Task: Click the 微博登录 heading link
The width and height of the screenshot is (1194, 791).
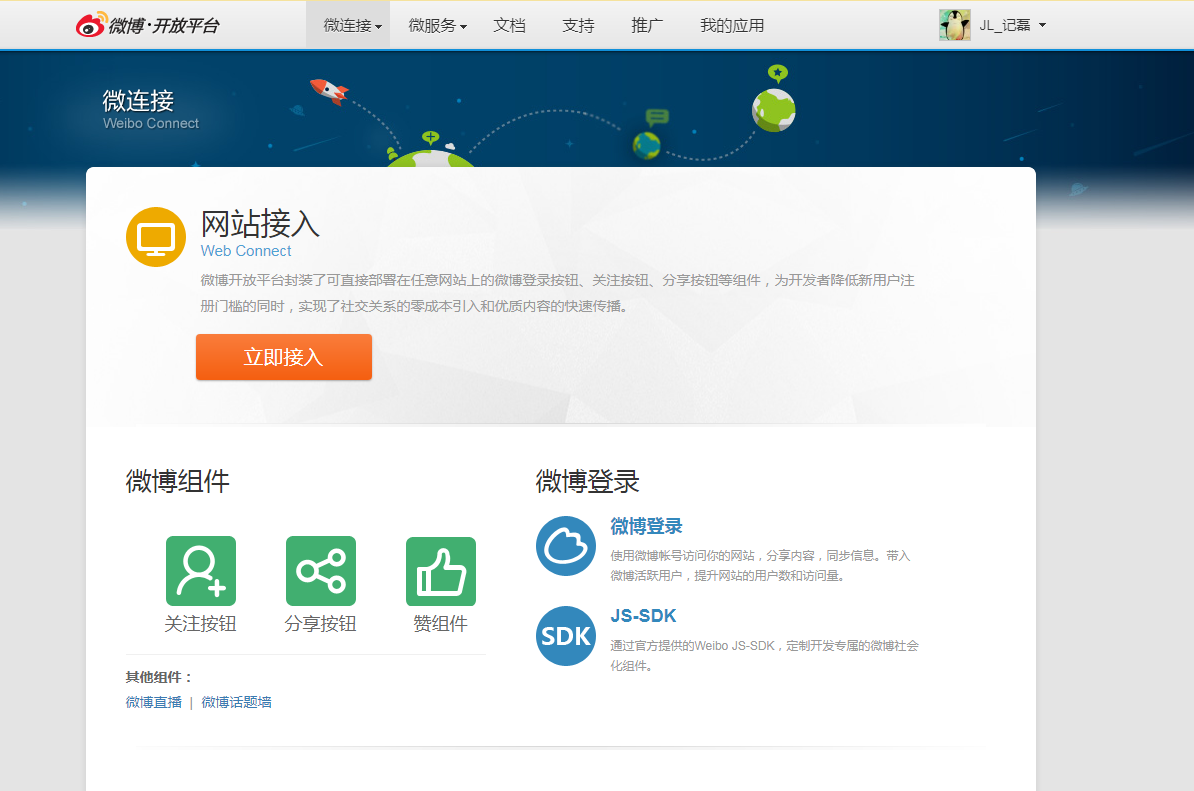Action: tap(646, 525)
